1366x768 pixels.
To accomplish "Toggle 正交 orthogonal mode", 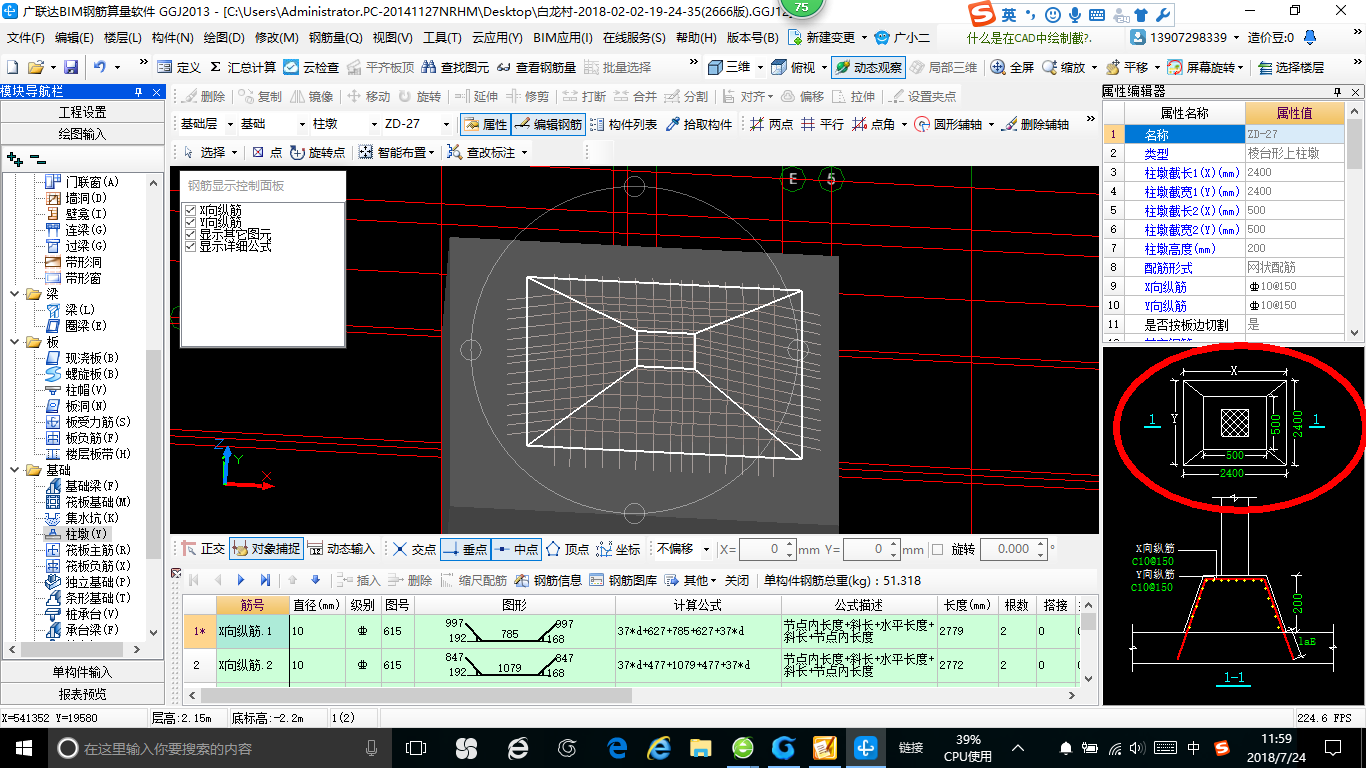I will tap(203, 549).
